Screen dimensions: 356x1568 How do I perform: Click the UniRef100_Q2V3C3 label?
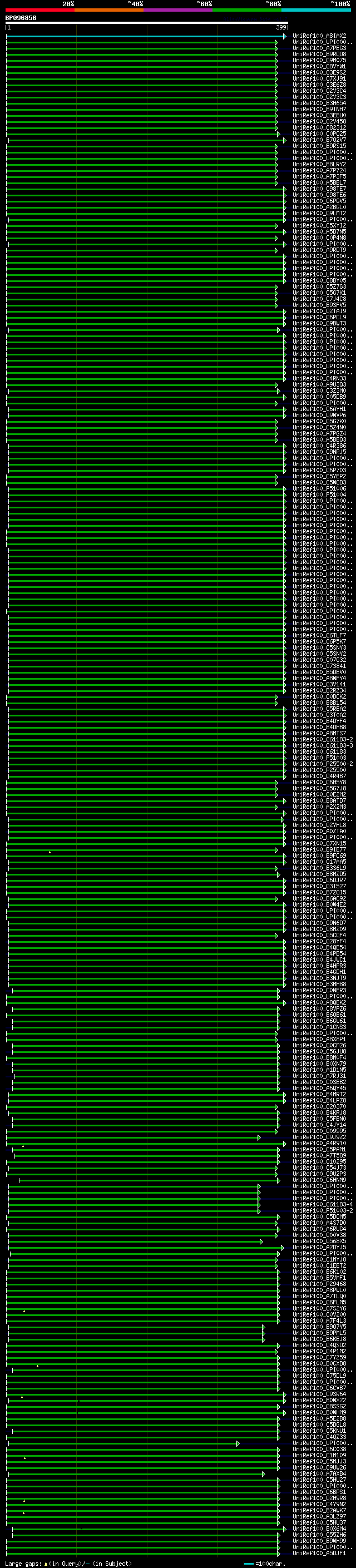[x=319, y=97]
